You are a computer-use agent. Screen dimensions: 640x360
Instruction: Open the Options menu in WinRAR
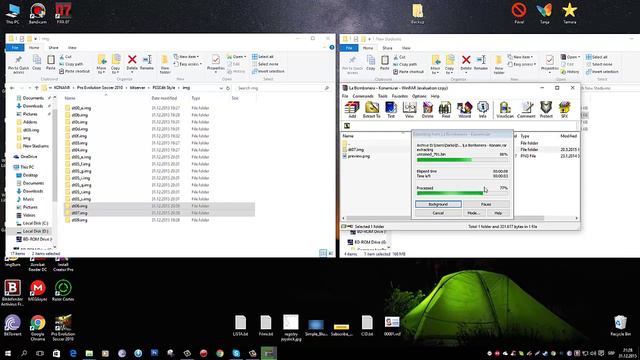[419, 96]
